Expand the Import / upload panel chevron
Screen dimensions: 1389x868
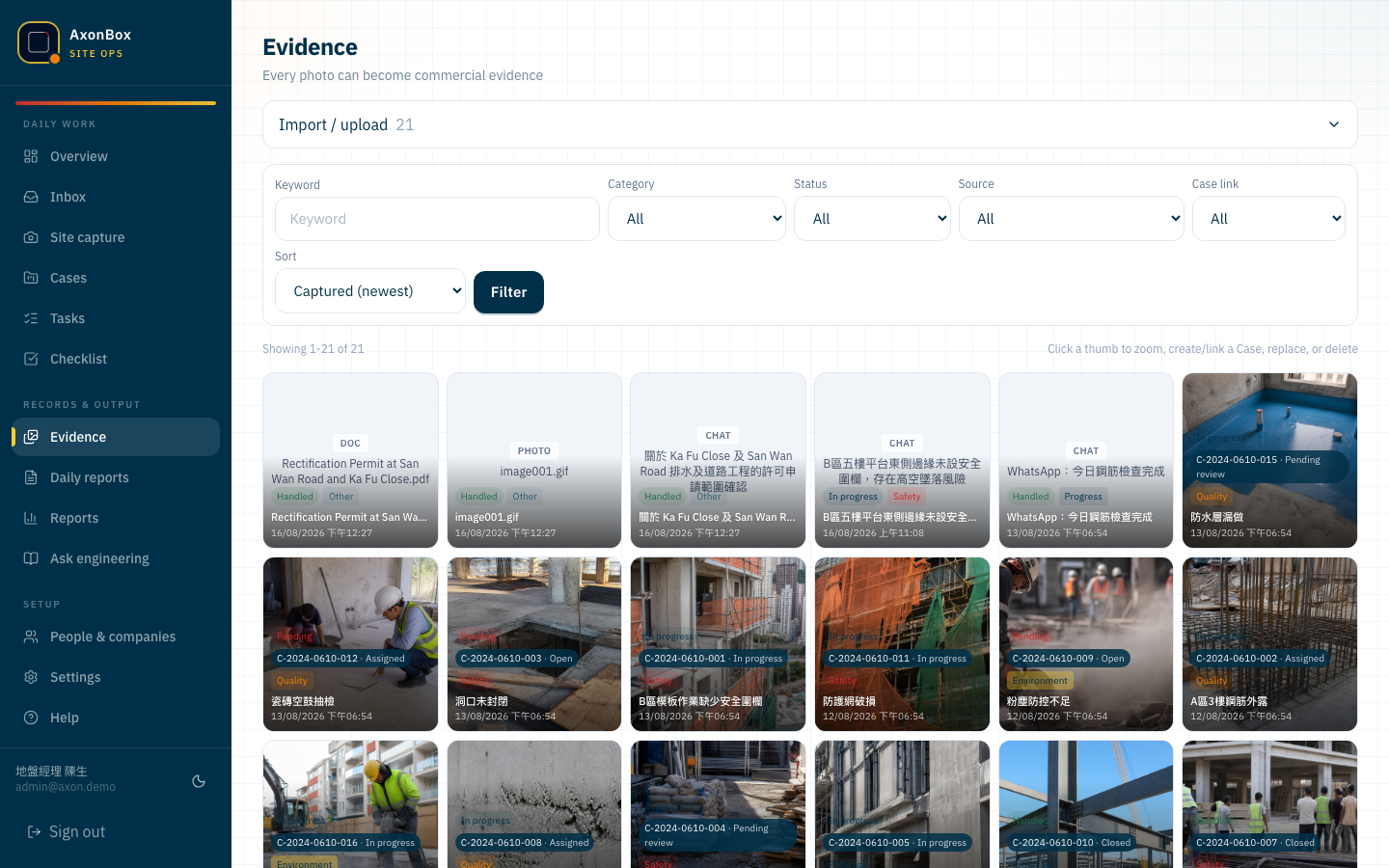click(1334, 124)
